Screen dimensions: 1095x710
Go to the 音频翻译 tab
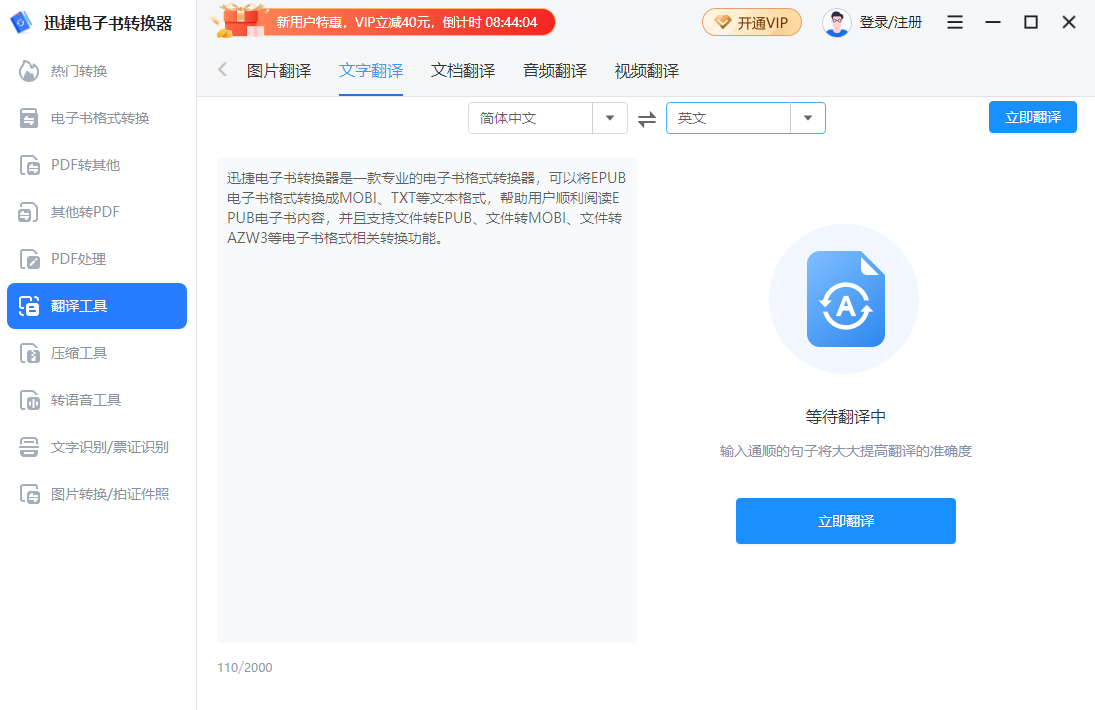coord(555,71)
